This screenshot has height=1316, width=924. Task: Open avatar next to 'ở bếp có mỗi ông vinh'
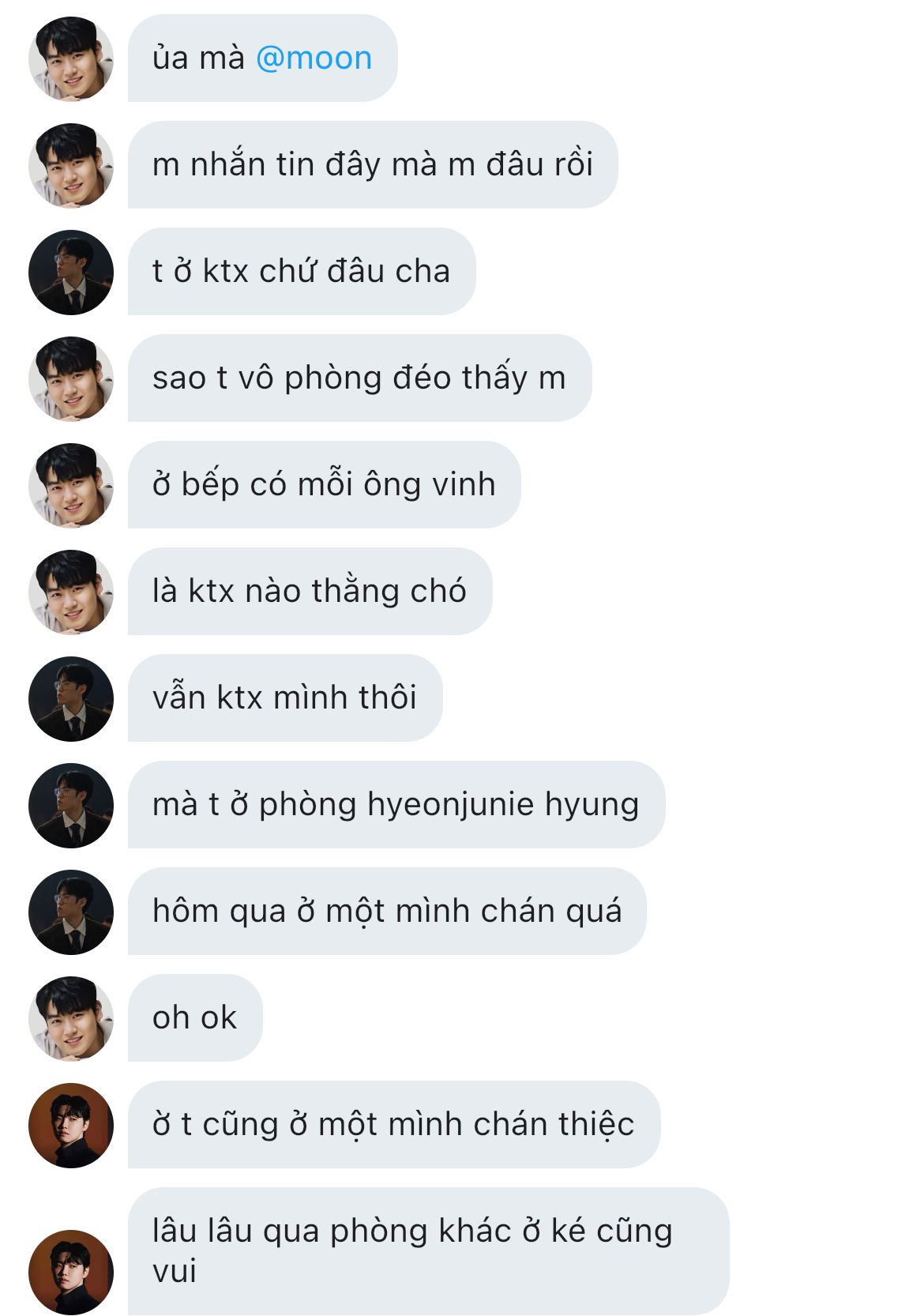[71, 486]
